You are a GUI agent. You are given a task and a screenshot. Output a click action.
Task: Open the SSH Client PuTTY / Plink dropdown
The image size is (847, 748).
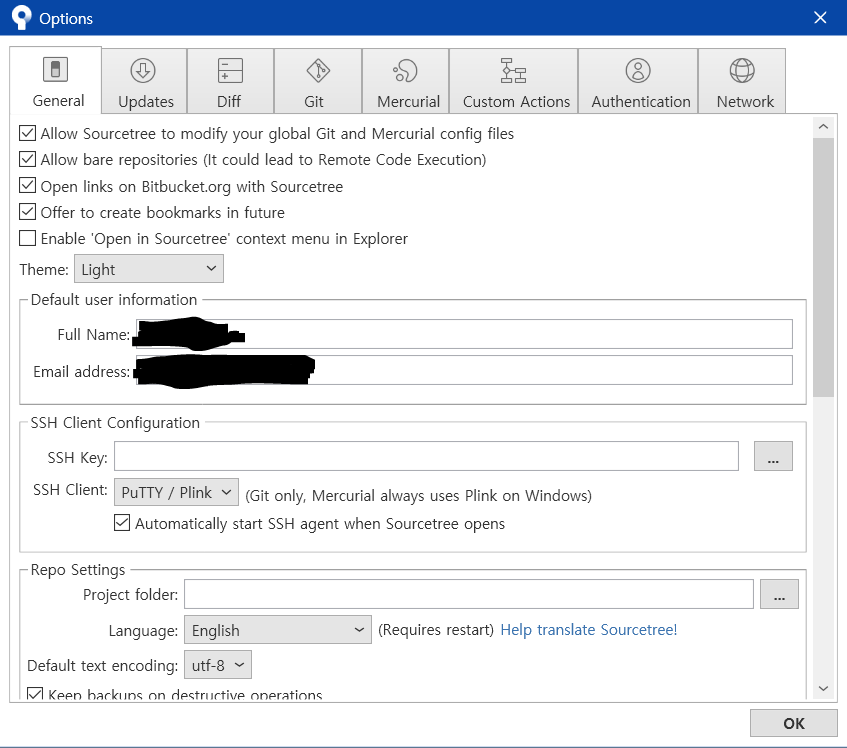[176, 492]
